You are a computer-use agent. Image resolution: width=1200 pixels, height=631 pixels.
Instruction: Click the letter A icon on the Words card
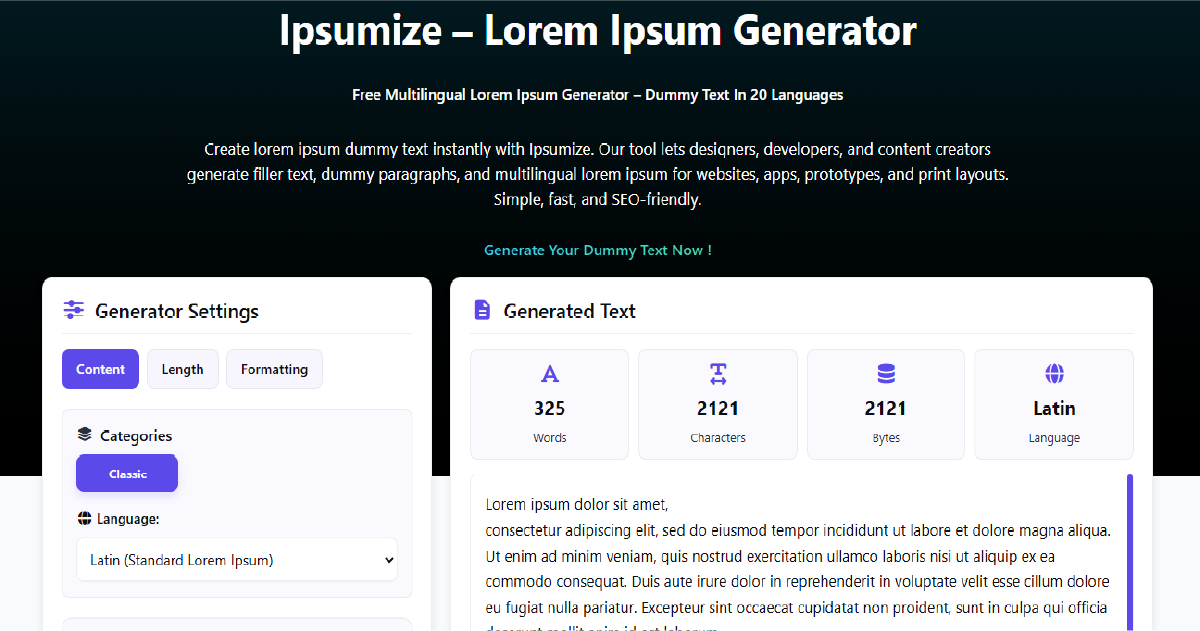click(549, 373)
